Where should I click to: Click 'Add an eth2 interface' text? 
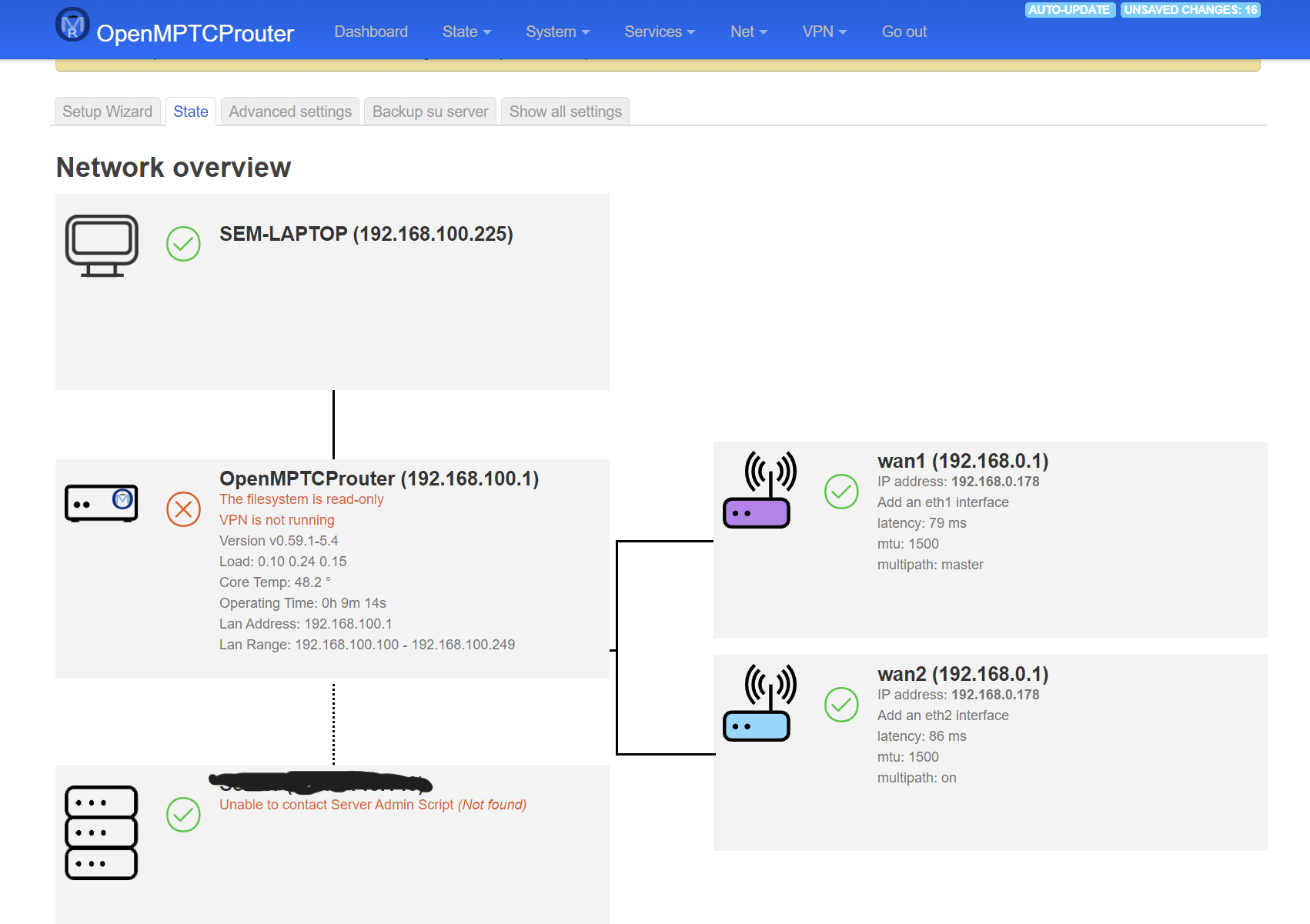943,716
